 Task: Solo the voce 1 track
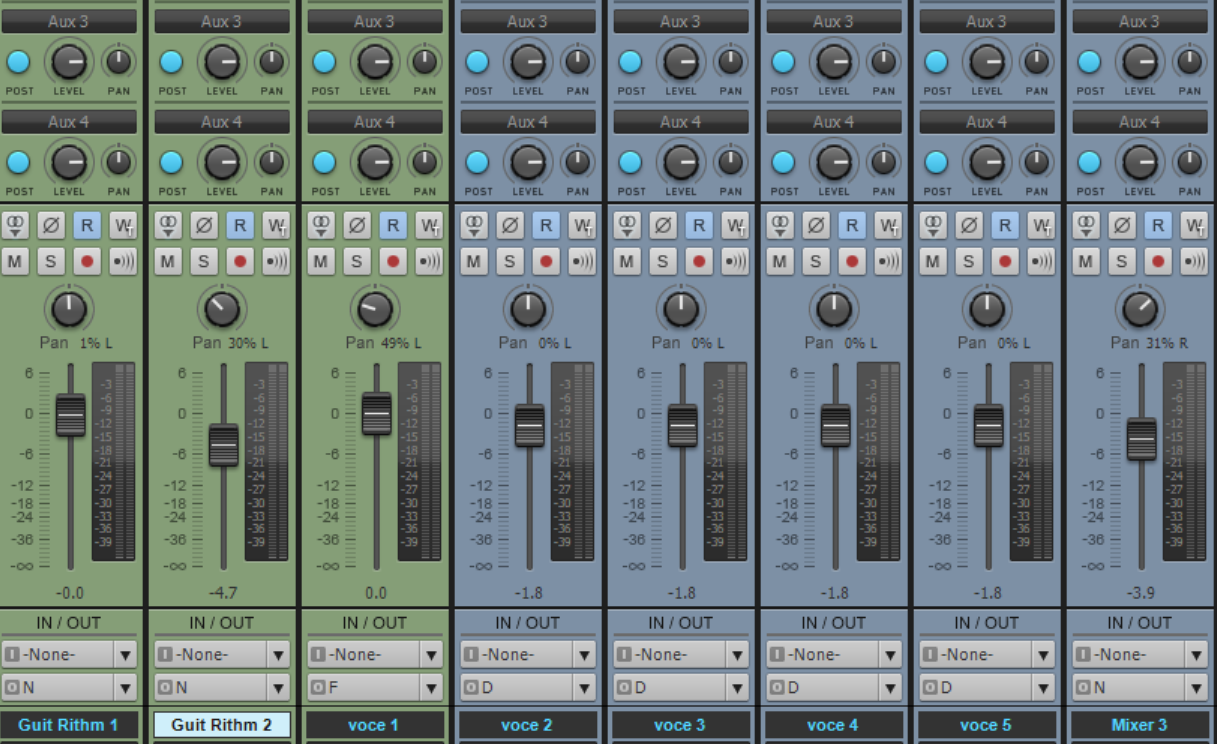(357, 262)
